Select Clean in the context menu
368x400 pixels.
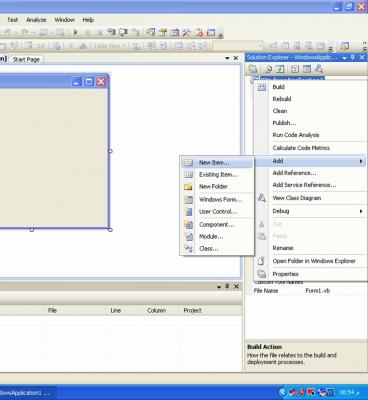[x=280, y=111]
